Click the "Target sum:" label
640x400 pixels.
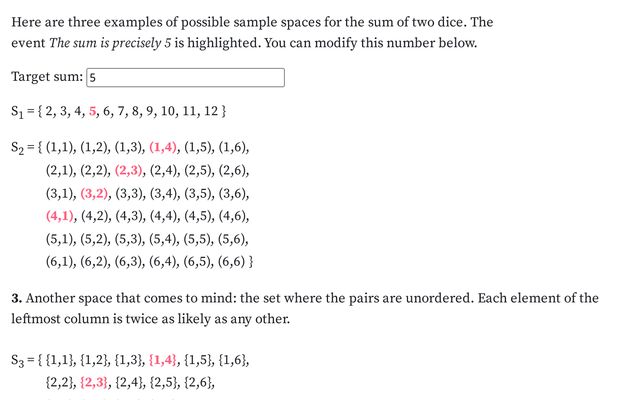click(47, 78)
